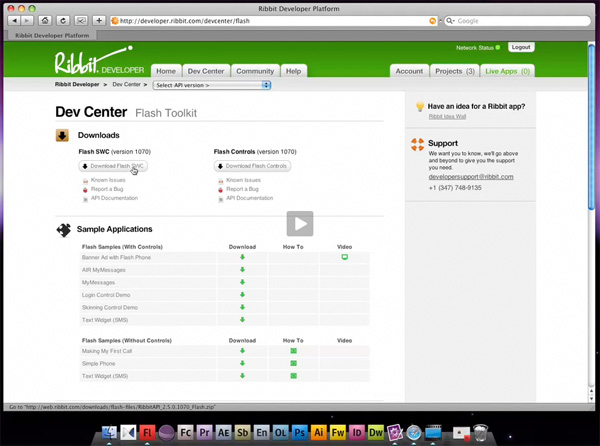This screenshot has width=600, height=446.
Task: Click the Dev Center breadcrumb link
Action: click(126, 84)
